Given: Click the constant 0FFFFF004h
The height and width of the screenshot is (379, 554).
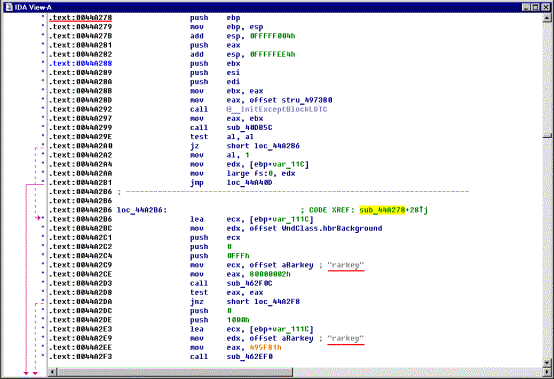Looking at the screenshot, I should point(272,36).
